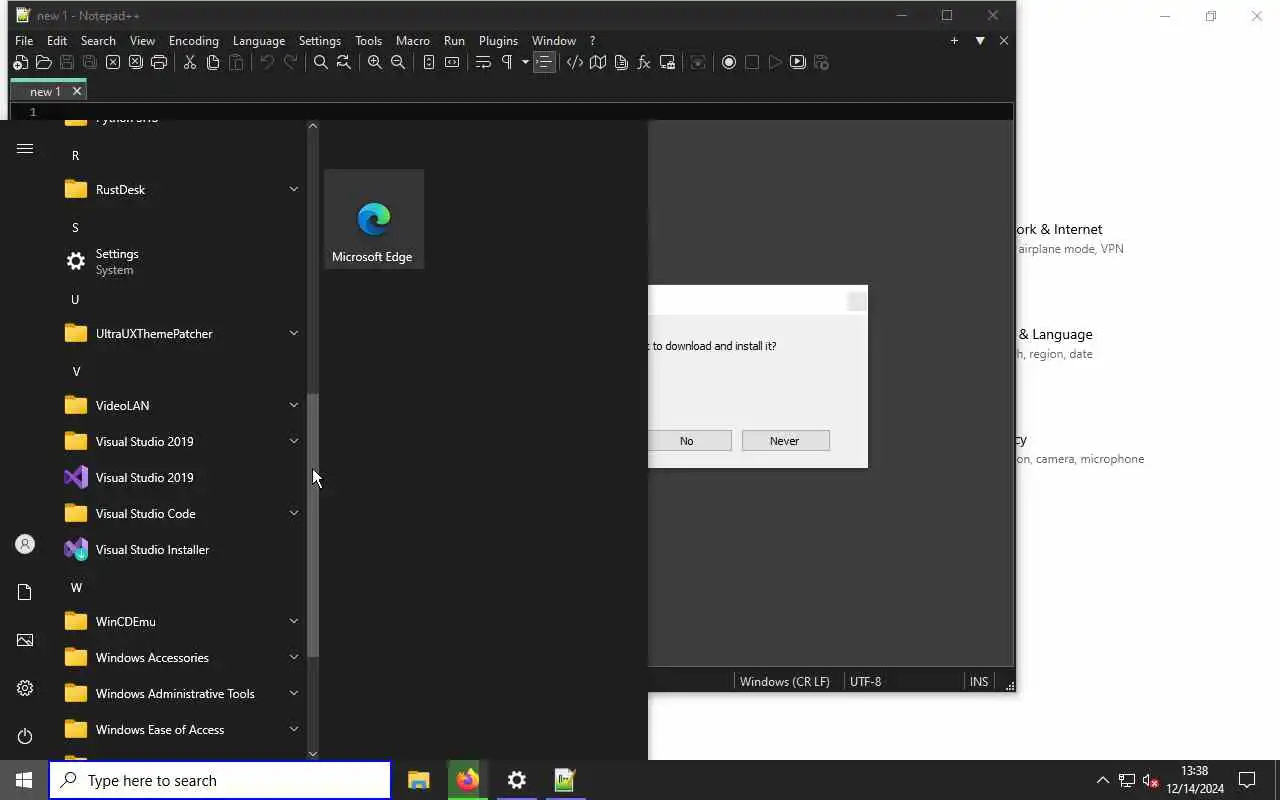Viewport: 1280px width, 800px height.
Task: Toggle word wrap in toolbar
Action: pos(483,62)
